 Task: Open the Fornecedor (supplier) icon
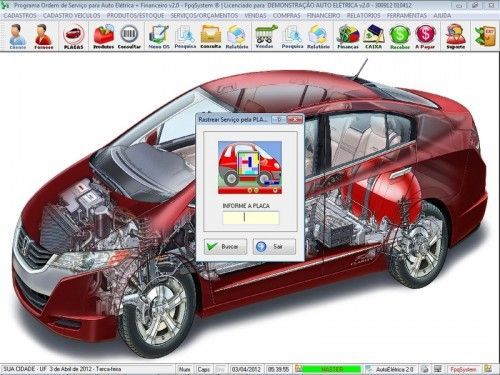44,37
